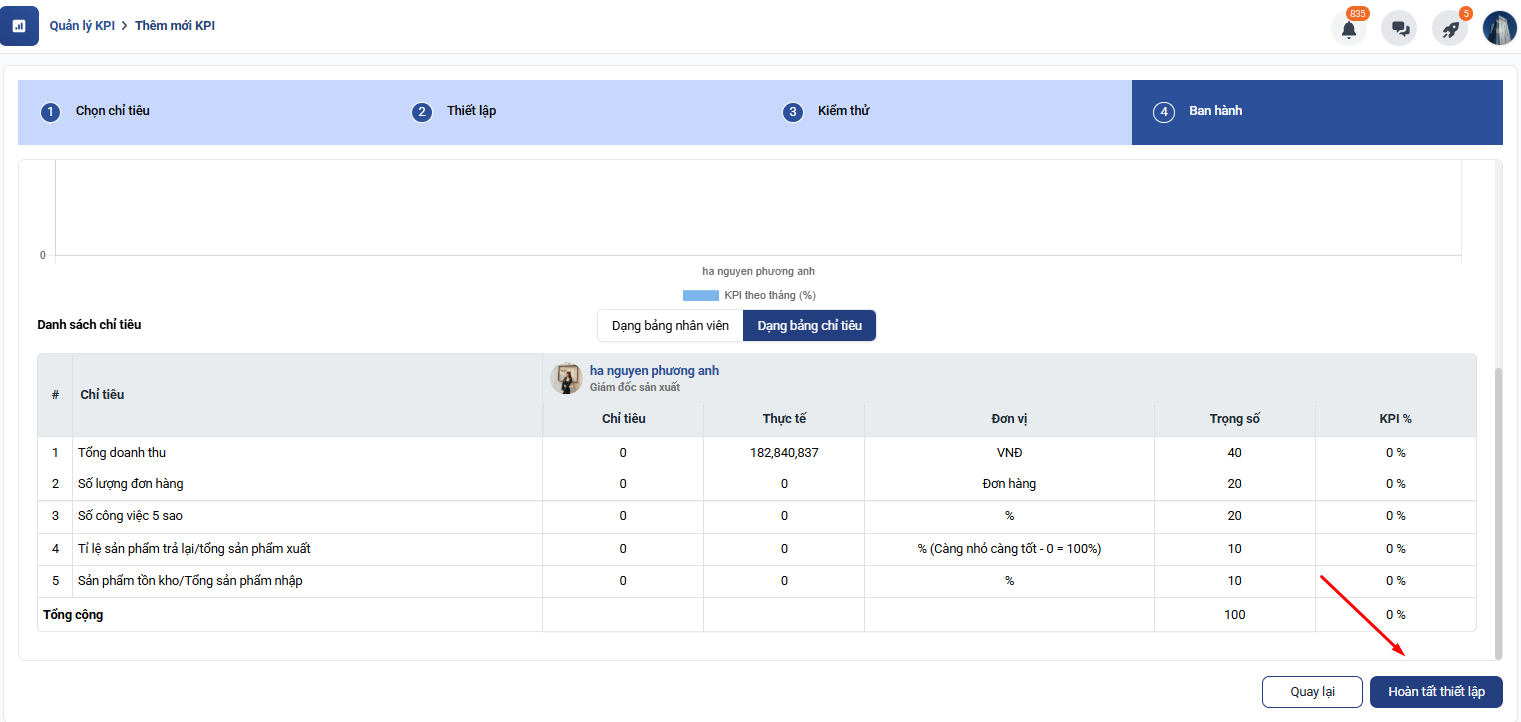This screenshot has width=1521, height=722.
Task: Click the vertical scrollbar of the panel
Action: (x=1497, y=510)
